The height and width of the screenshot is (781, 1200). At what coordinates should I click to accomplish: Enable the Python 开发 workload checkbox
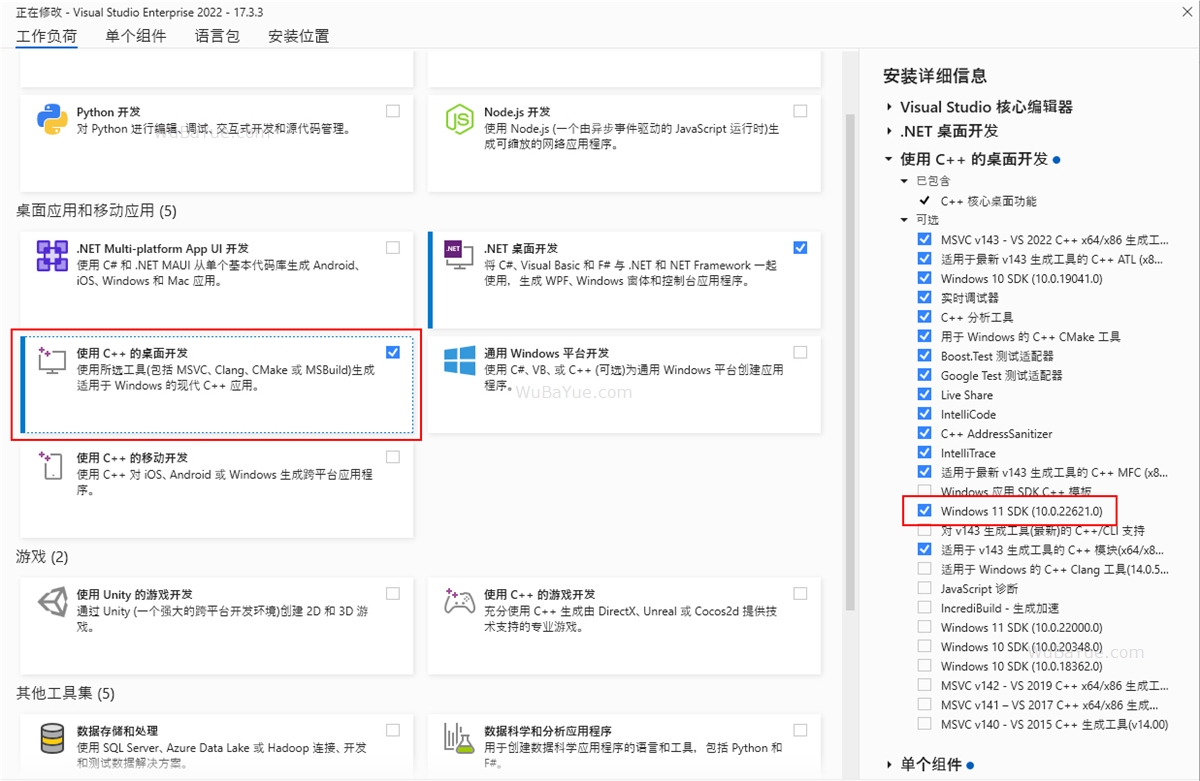(x=393, y=111)
